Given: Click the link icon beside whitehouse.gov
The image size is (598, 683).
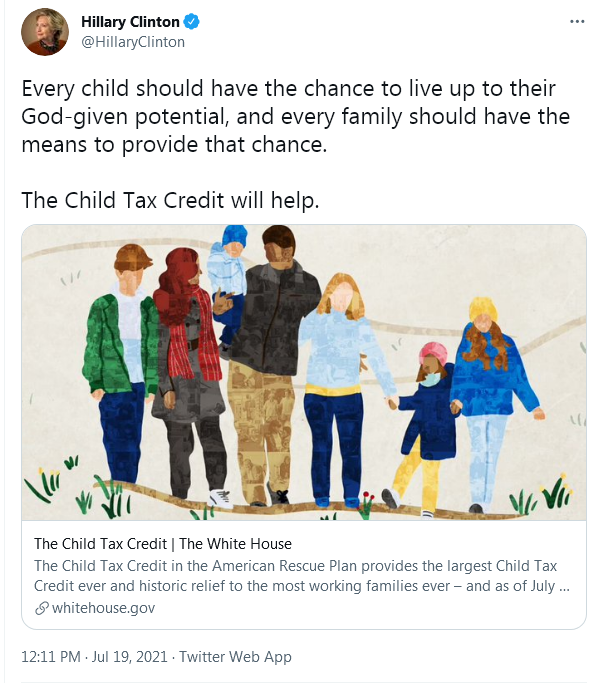Looking at the screenshot, I should click(x=41, y=608).
